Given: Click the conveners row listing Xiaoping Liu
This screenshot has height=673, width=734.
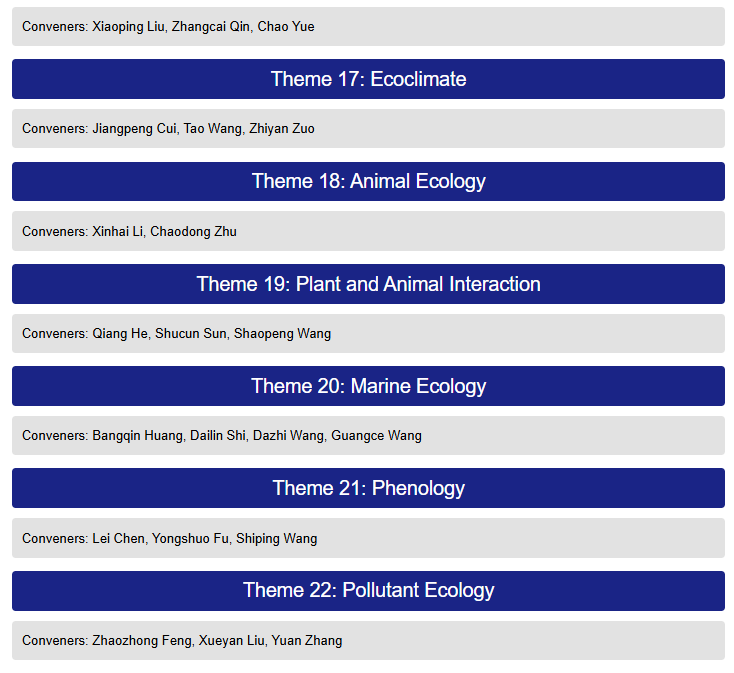Looking at the screenshot, I should [368, 27].
